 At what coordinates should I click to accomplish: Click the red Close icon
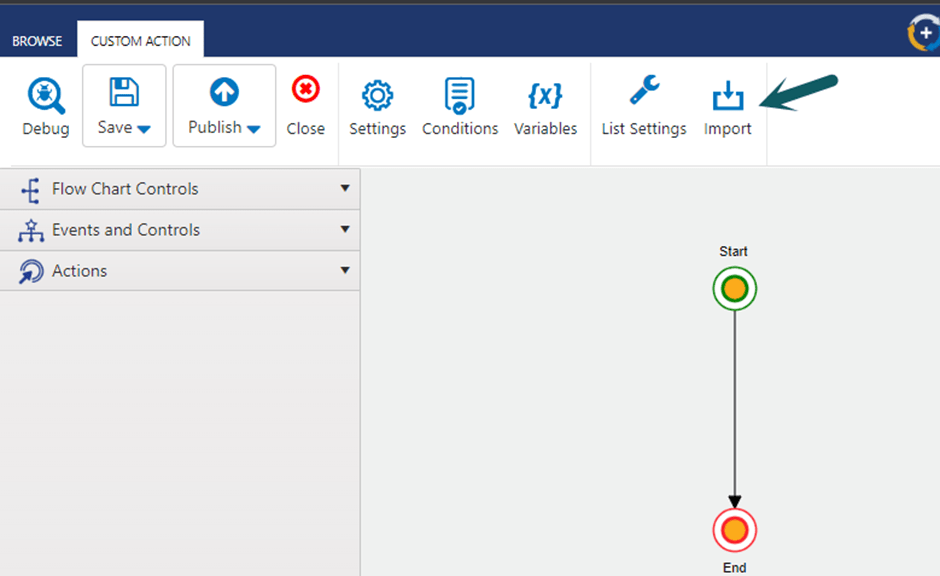(305, 91)
